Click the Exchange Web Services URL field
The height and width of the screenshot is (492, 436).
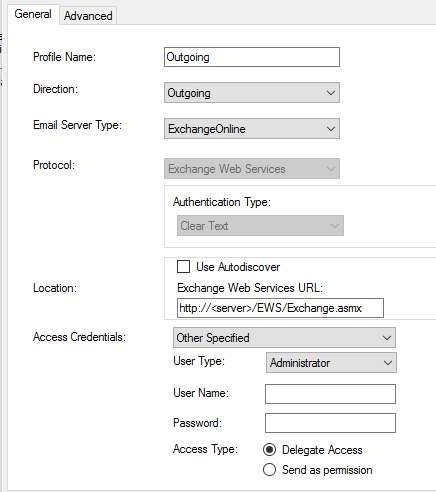(x=280, y=308)
